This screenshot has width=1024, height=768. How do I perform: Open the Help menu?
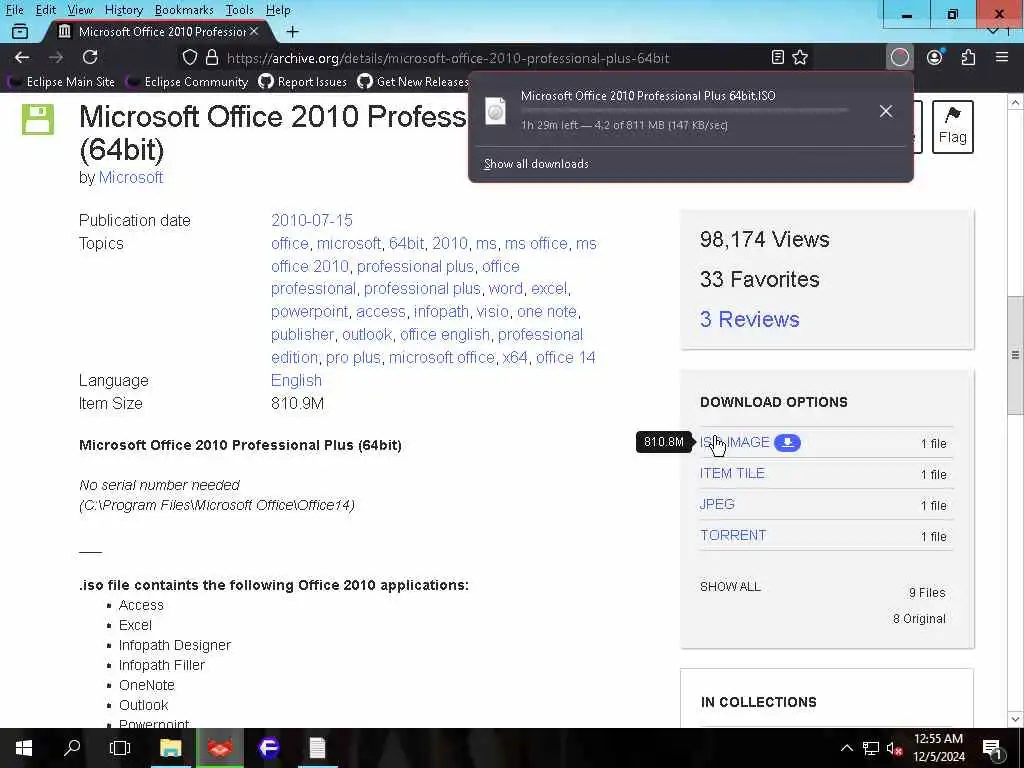pos(278,10)
